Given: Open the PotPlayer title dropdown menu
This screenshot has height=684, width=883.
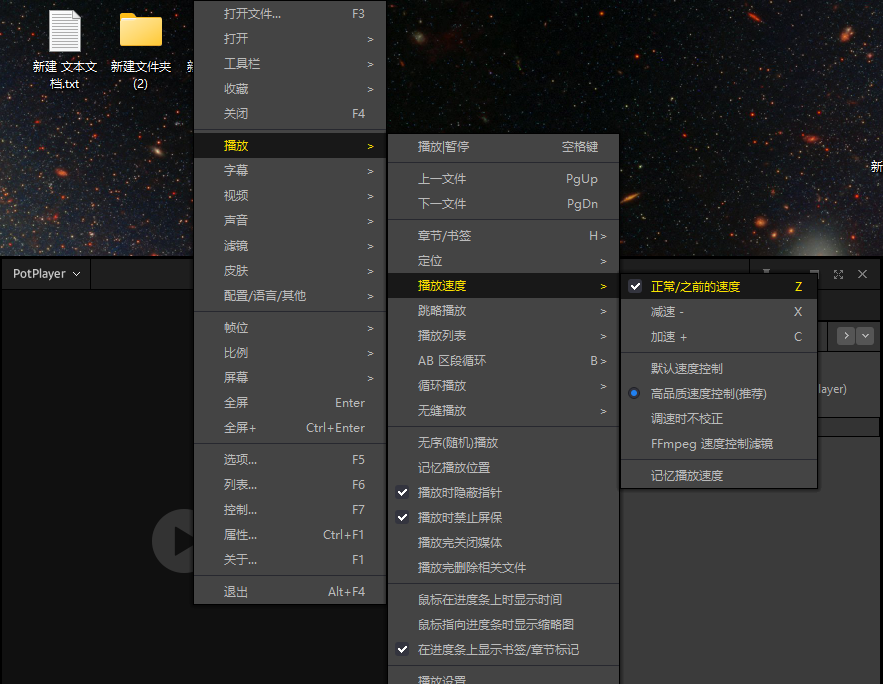Looking at the screenshot, I should [46, 274].
